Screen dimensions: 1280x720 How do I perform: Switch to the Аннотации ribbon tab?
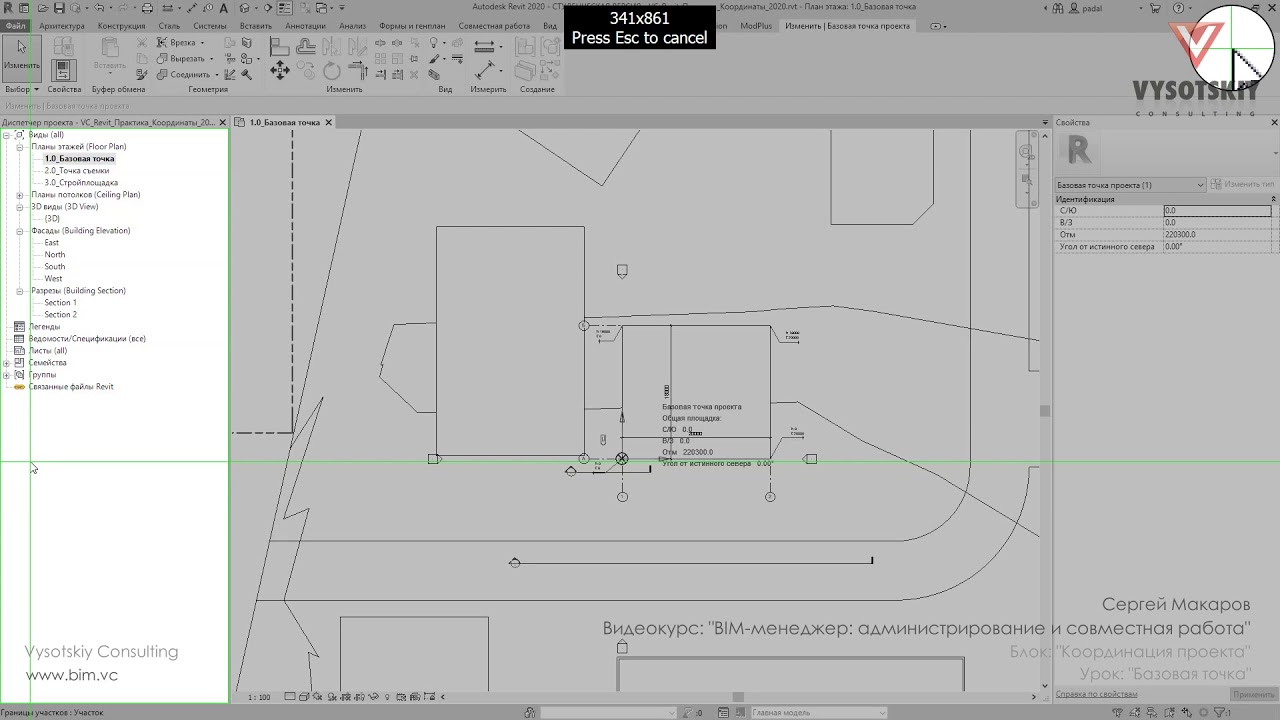click(x=305, y=25)
